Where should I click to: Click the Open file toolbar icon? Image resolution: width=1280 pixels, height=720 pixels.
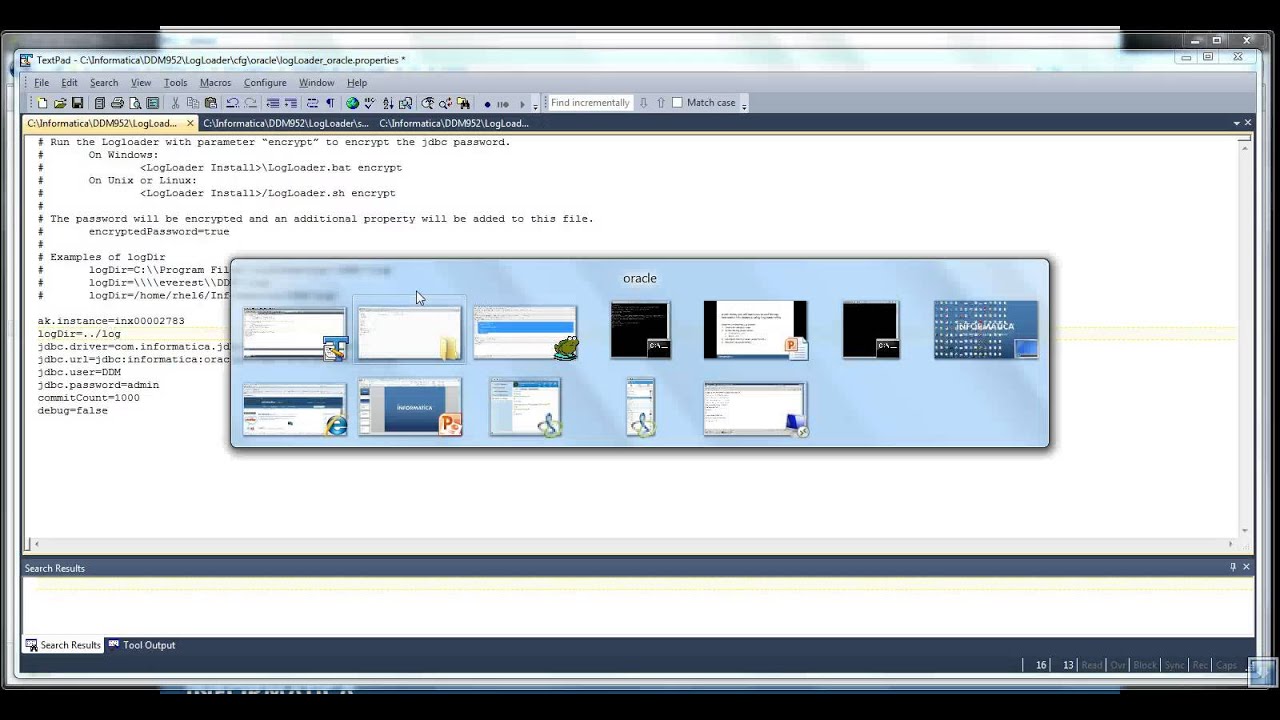coord(60,103)
